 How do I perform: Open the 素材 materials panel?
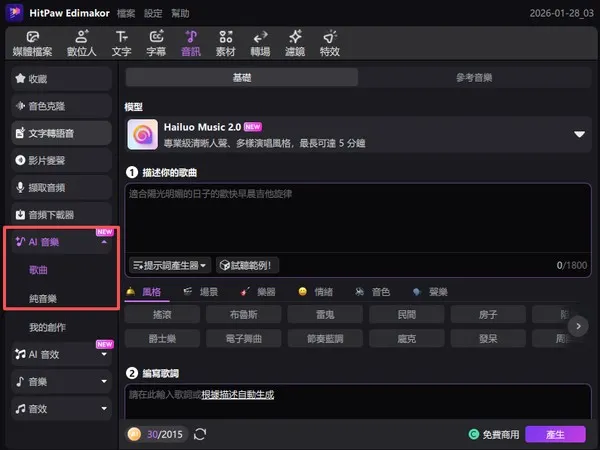click(225, 44)
